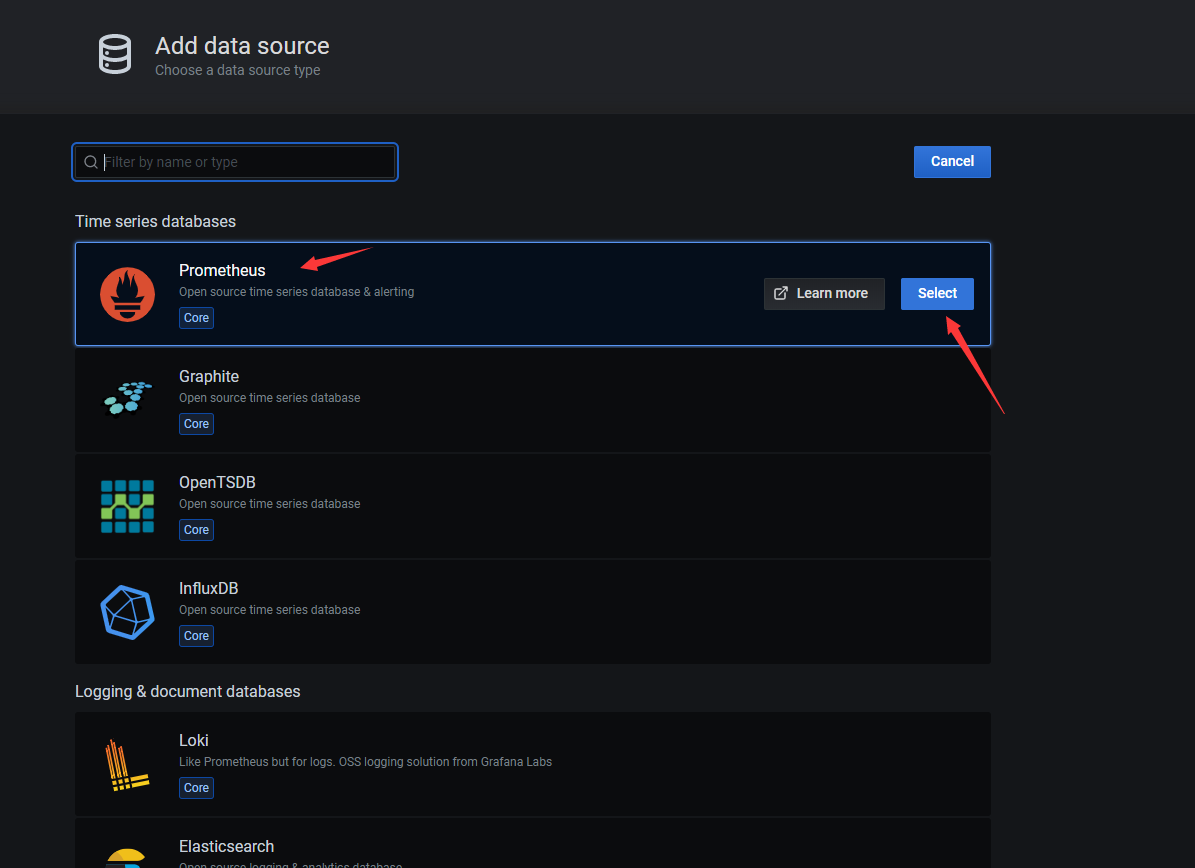The width and height of the screenshot is (1195, 868).
Task: Pick the InfluxDB data source title
Action: [208, 588]
